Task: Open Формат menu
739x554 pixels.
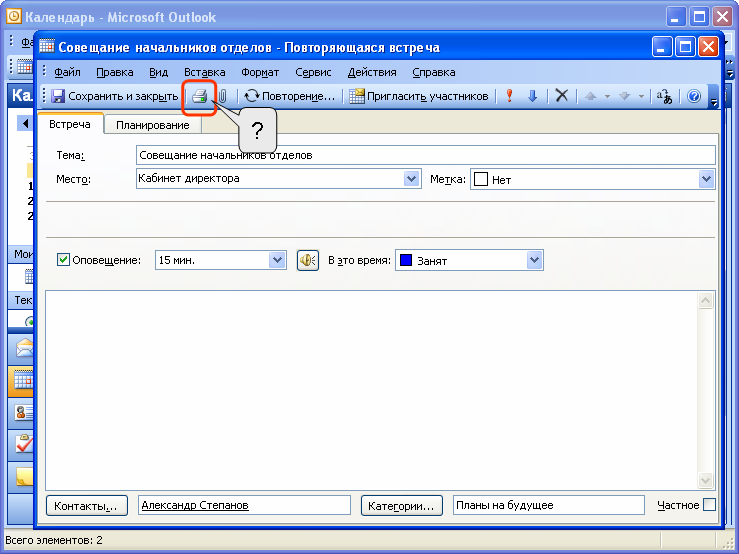Action: [260, 72]
